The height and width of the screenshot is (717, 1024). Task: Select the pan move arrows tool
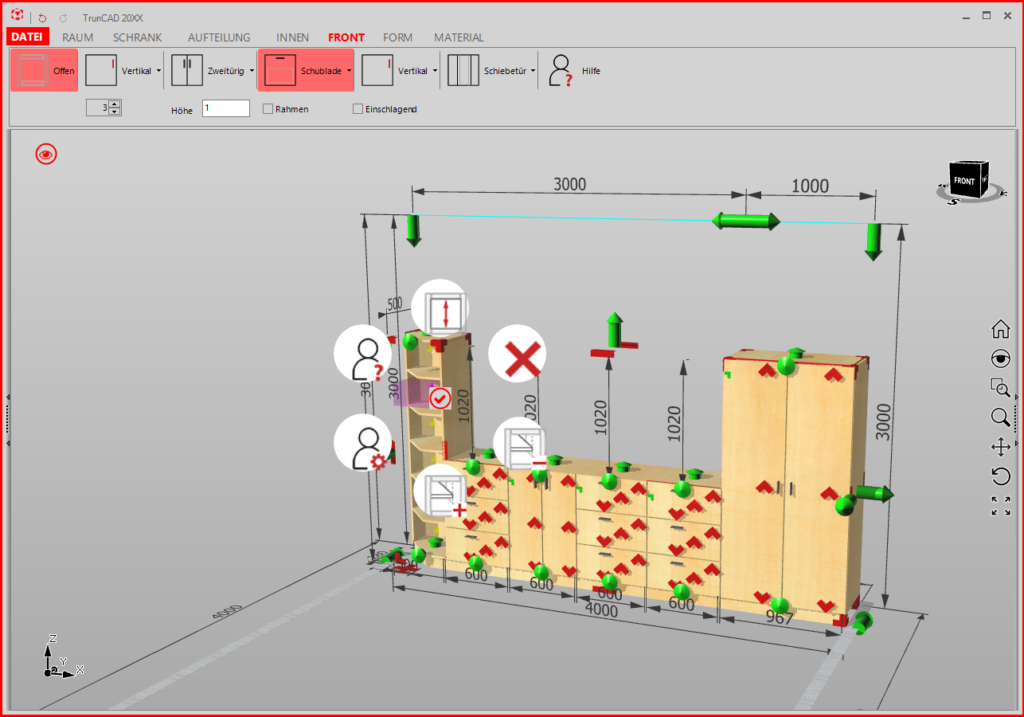point(1000,447)
